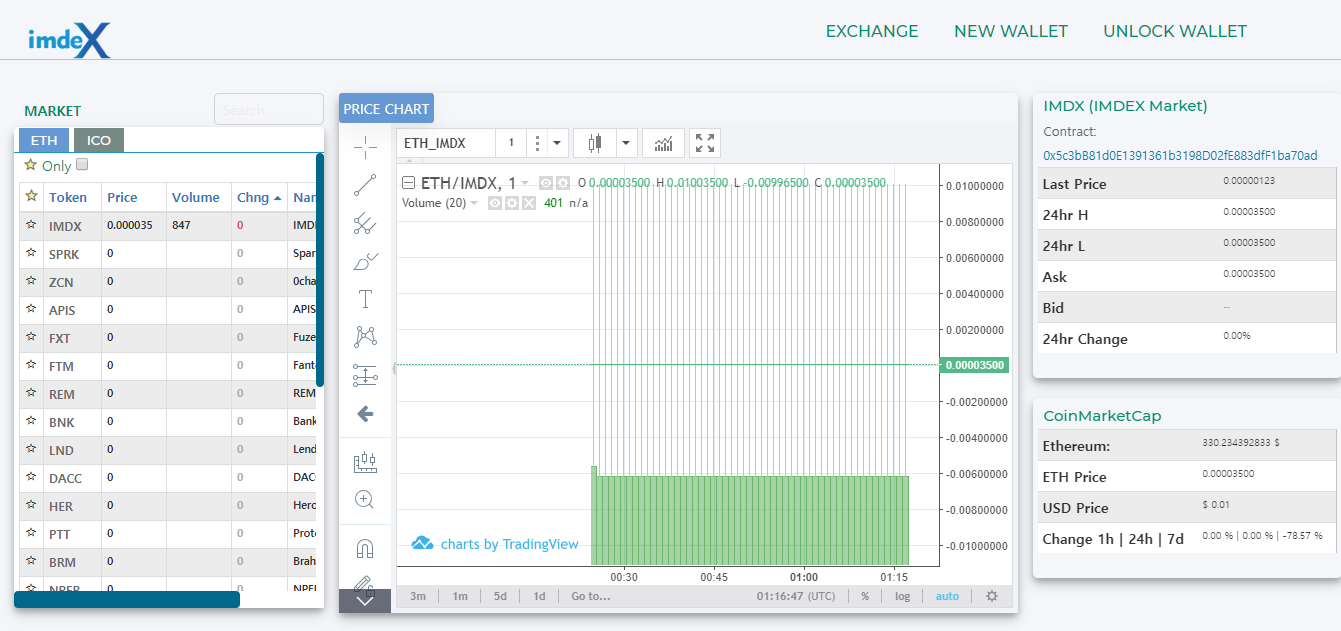
Task: Select the trend line drawing tool
Action: coord(365,185)
